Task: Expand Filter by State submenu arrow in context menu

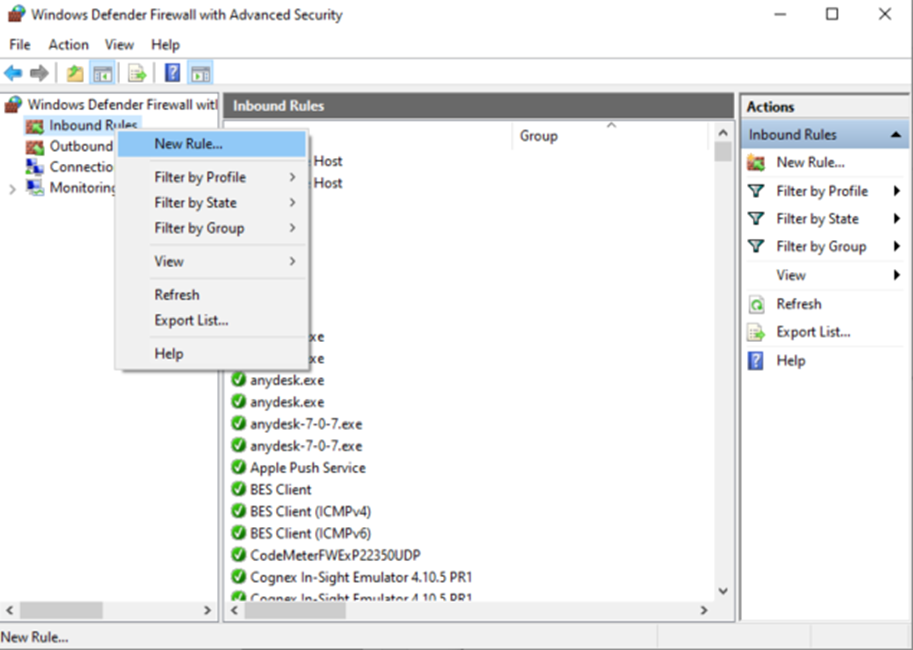Action: coord(292,203)
